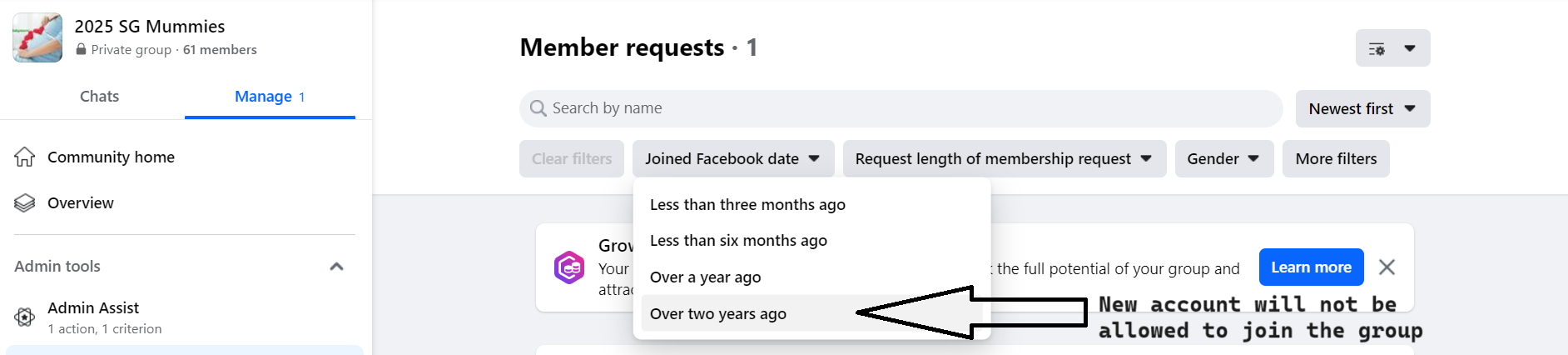1568x355 pixels.
Task: Click the search magnifier icon
Action: tap(538, 108)
